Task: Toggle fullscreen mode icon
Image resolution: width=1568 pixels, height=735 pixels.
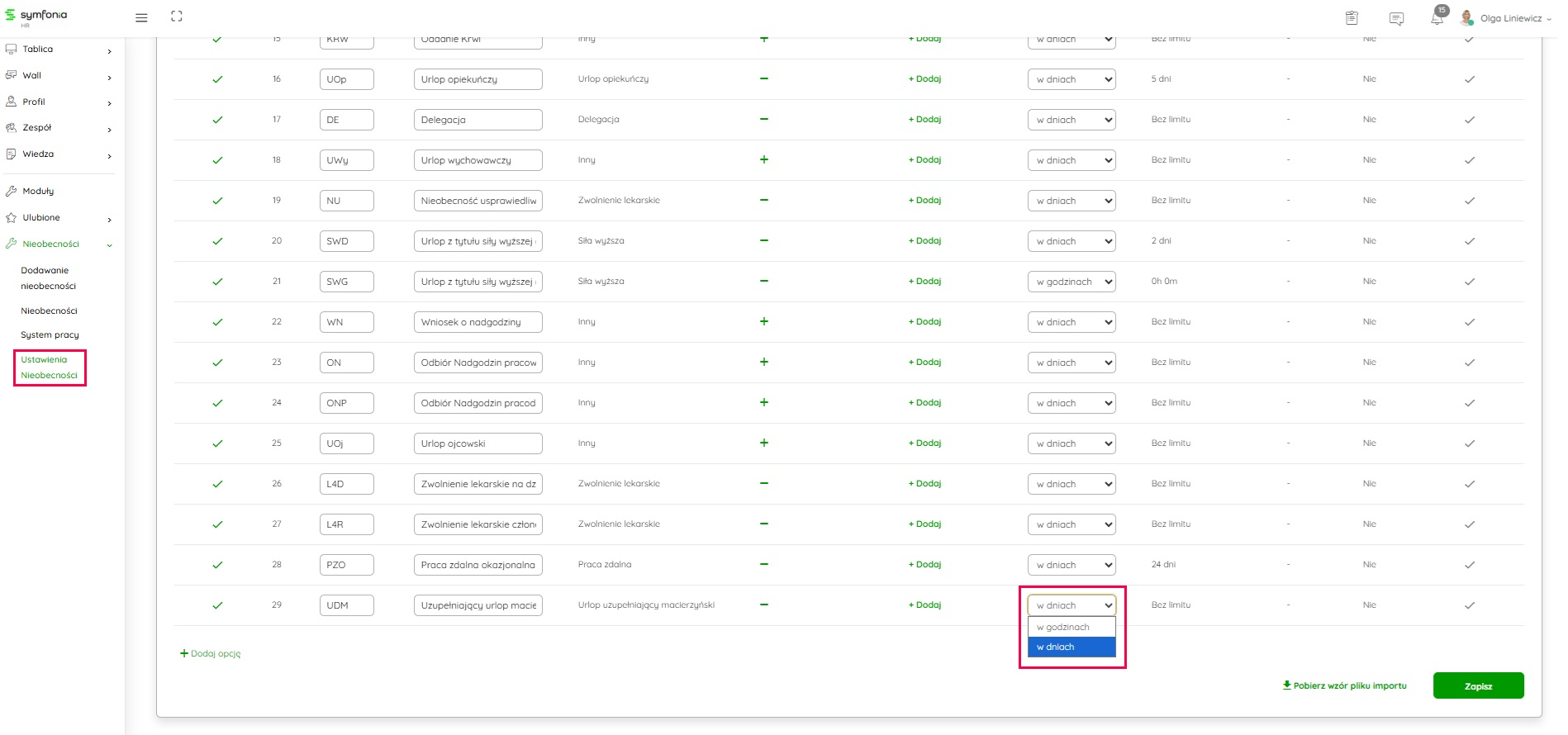Action: pyautogui.click(x=176, y=17)
